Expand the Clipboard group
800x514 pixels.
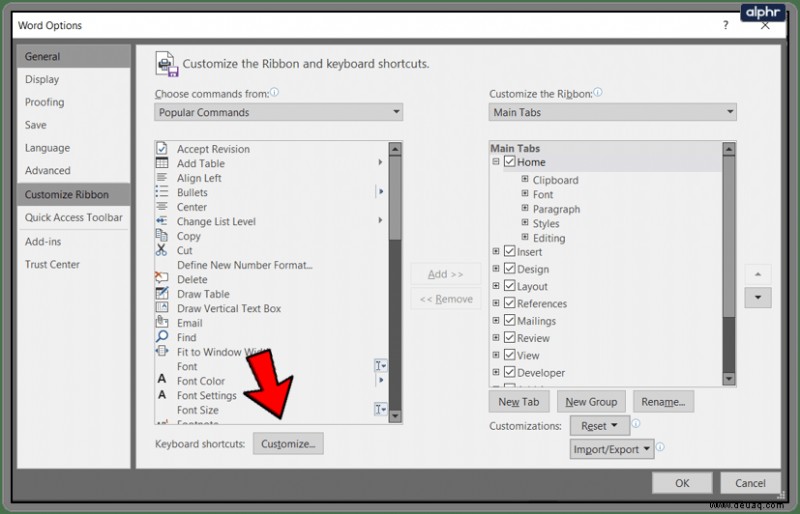524,179
